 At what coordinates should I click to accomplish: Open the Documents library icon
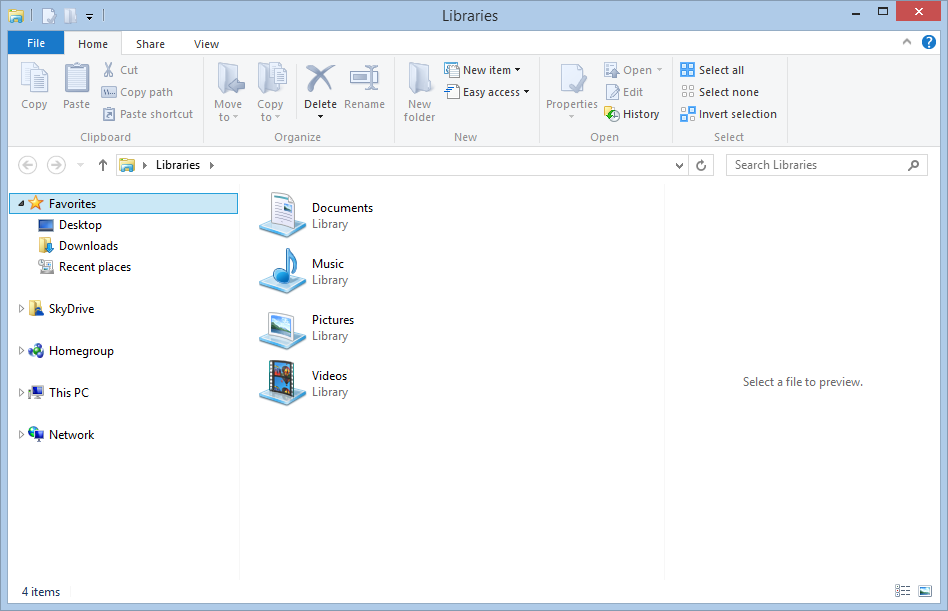click(281, 214)
